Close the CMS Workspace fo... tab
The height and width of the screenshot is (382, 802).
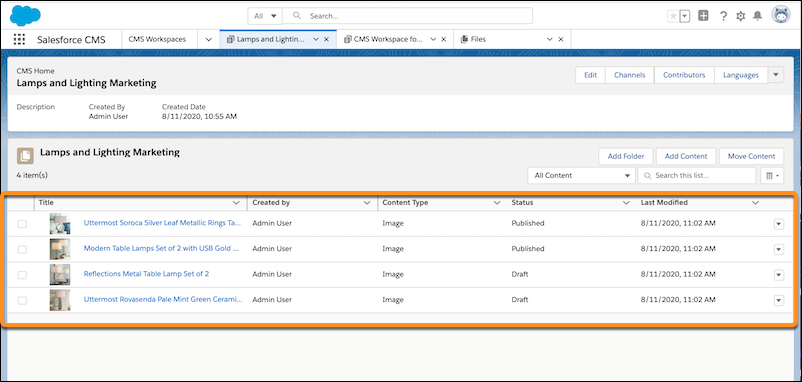pyautogui.click(x=443, y=39)
